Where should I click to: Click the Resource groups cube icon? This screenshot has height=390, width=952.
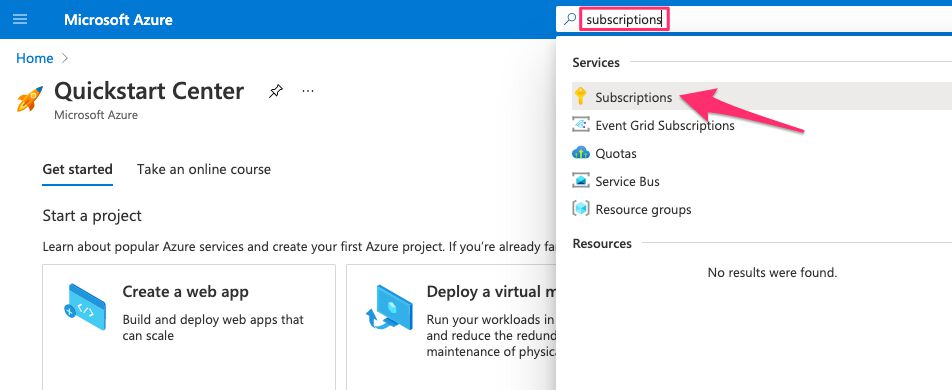pos(581,209)
